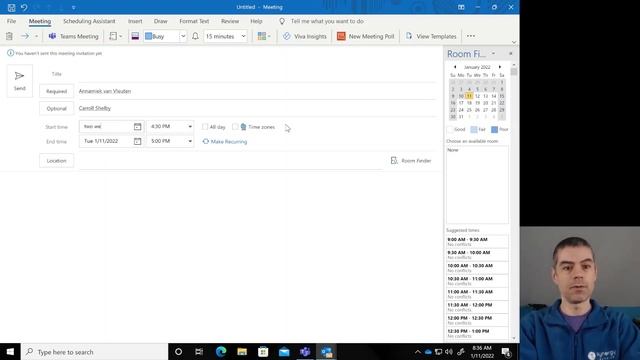Switch to the Scheduling Assistant tab

coord(89,21)
